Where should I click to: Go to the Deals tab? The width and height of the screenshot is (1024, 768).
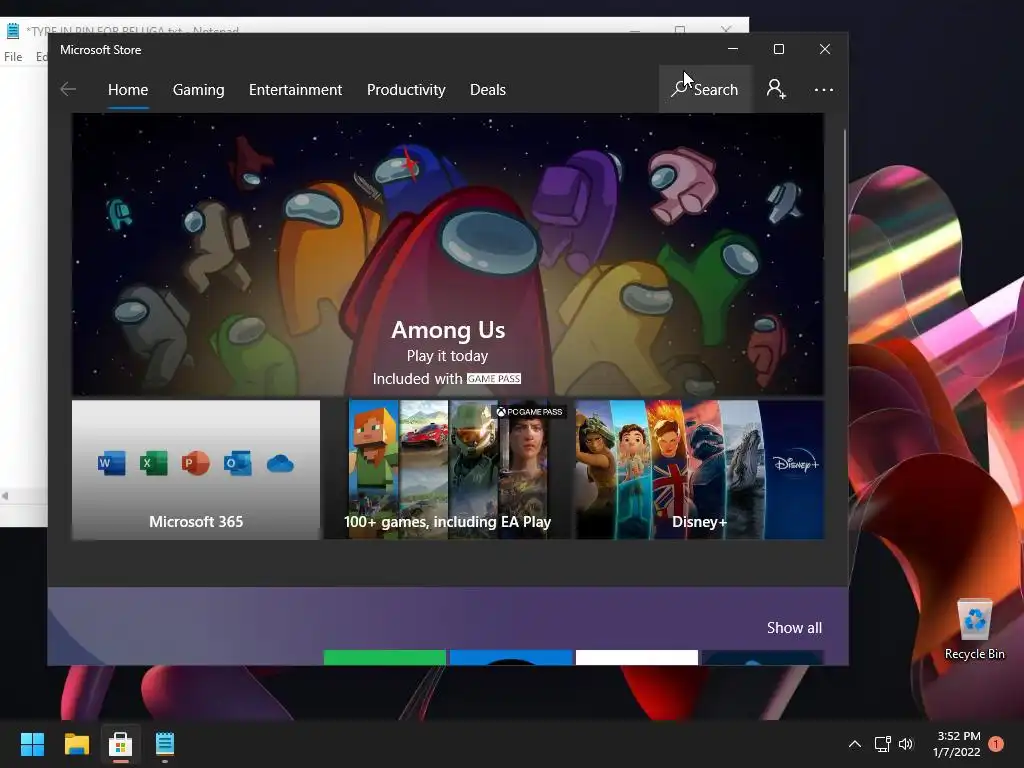tap(488, 89)
